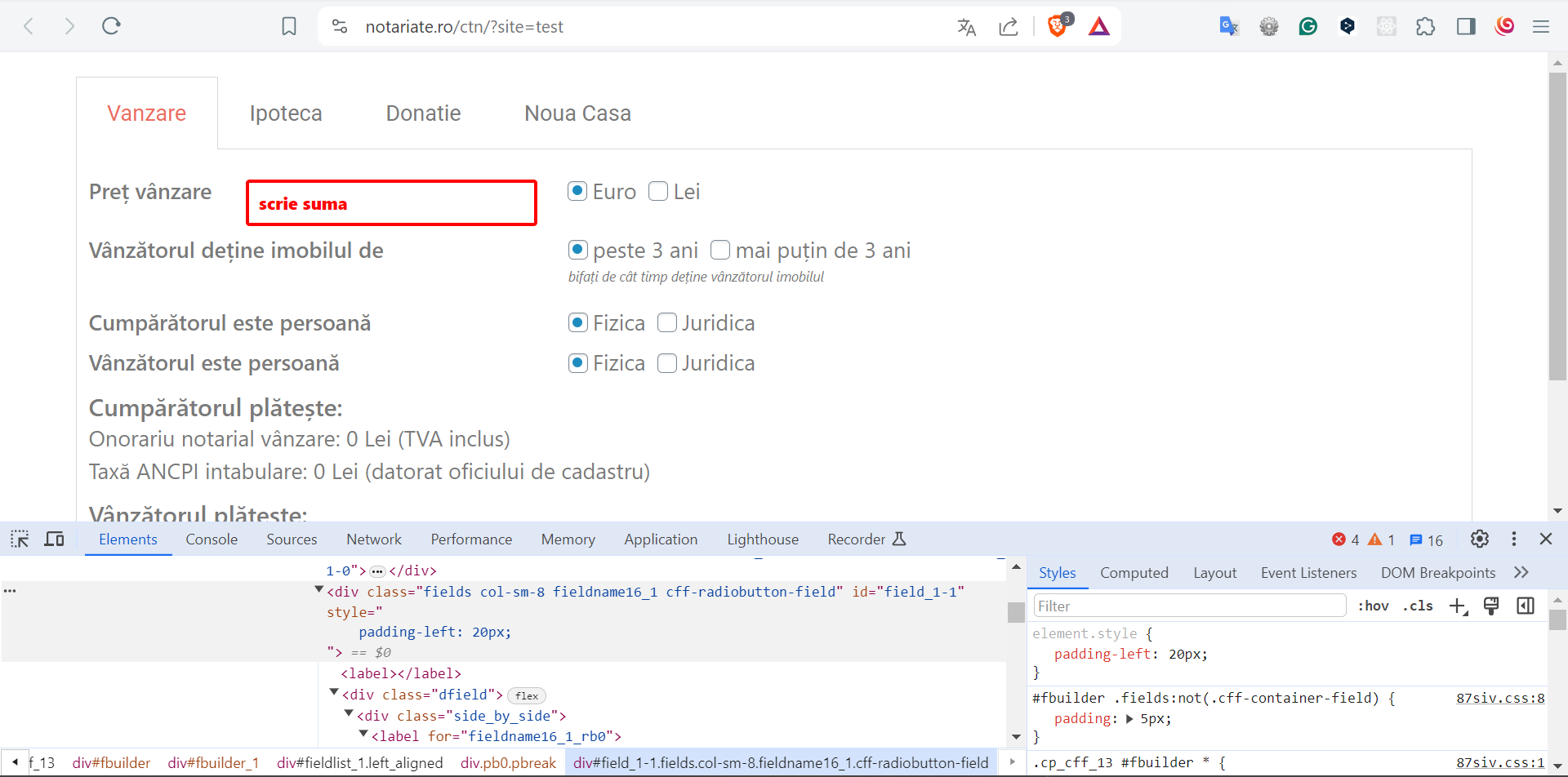Viewport: 1568px width, 777px height.
Task: Toggle the device toolbar icon
Action: 55,539
